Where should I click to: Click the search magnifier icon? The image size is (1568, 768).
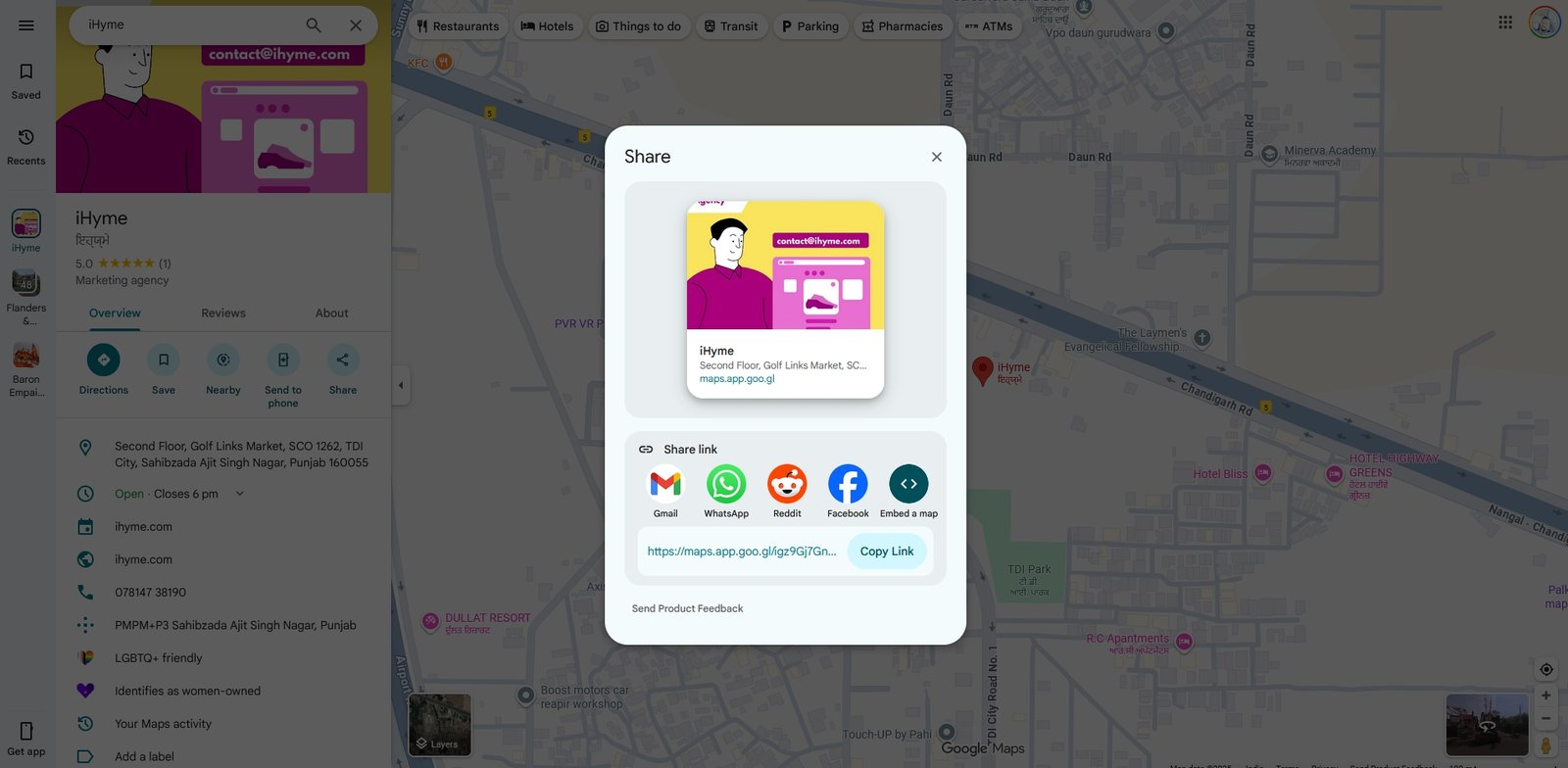tap(314, 25)
